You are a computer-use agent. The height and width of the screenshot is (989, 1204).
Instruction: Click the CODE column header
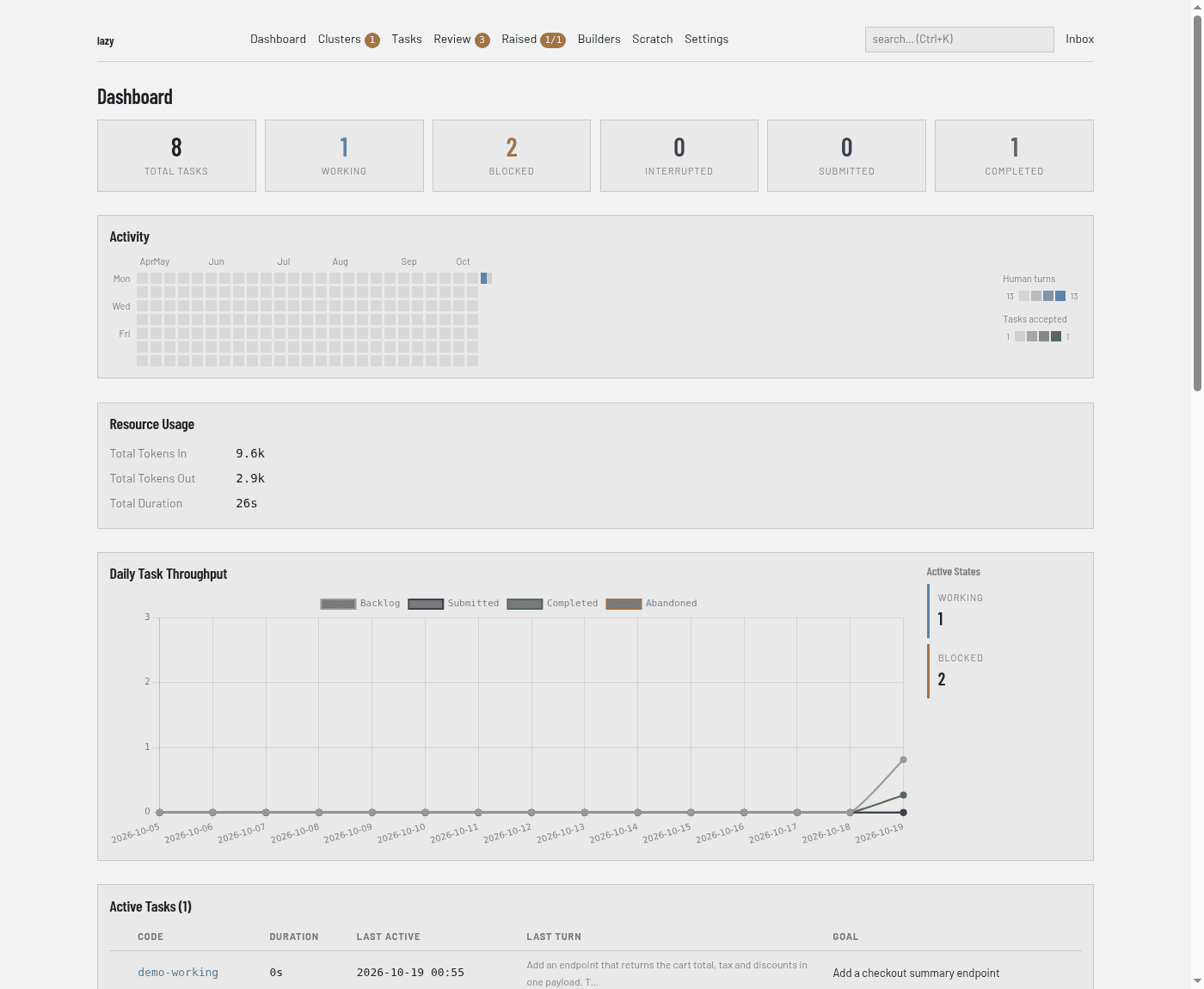tap(150, 937)
